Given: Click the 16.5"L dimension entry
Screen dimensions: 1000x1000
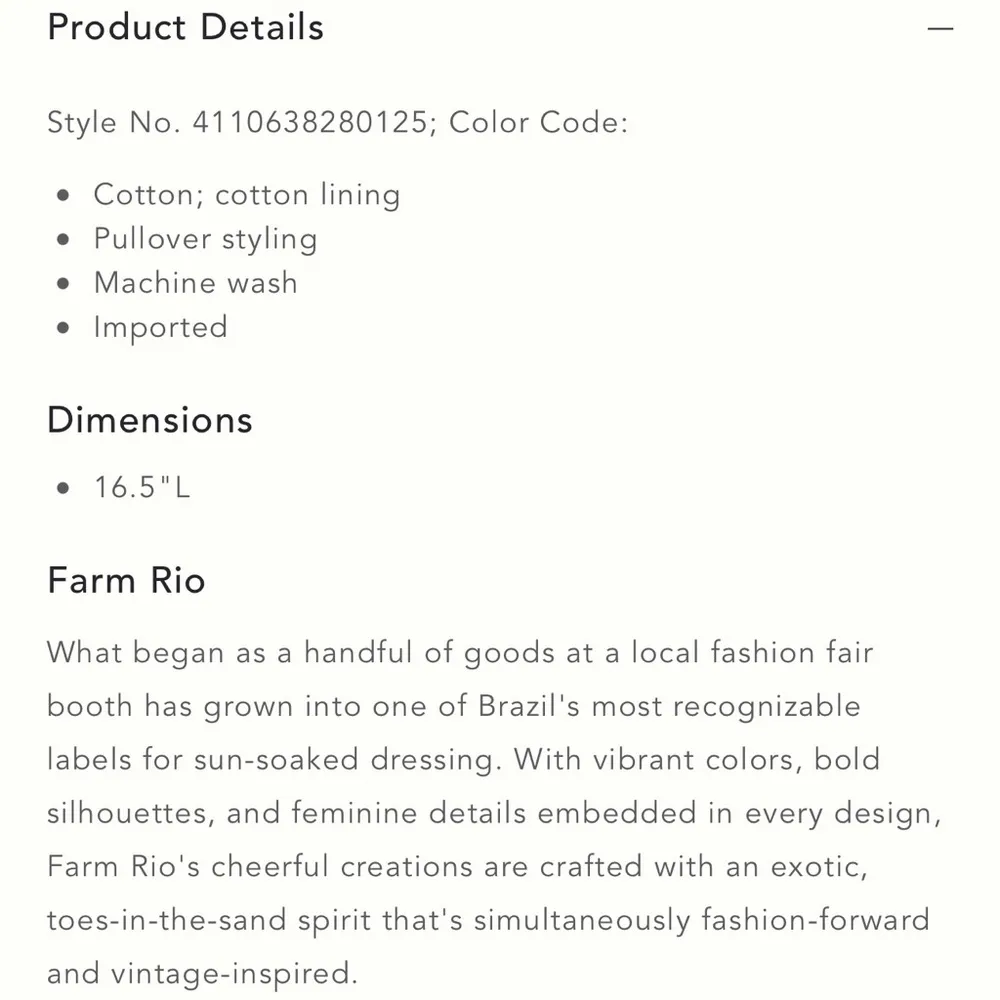Looking at the screenshot, I should point(142,488).
